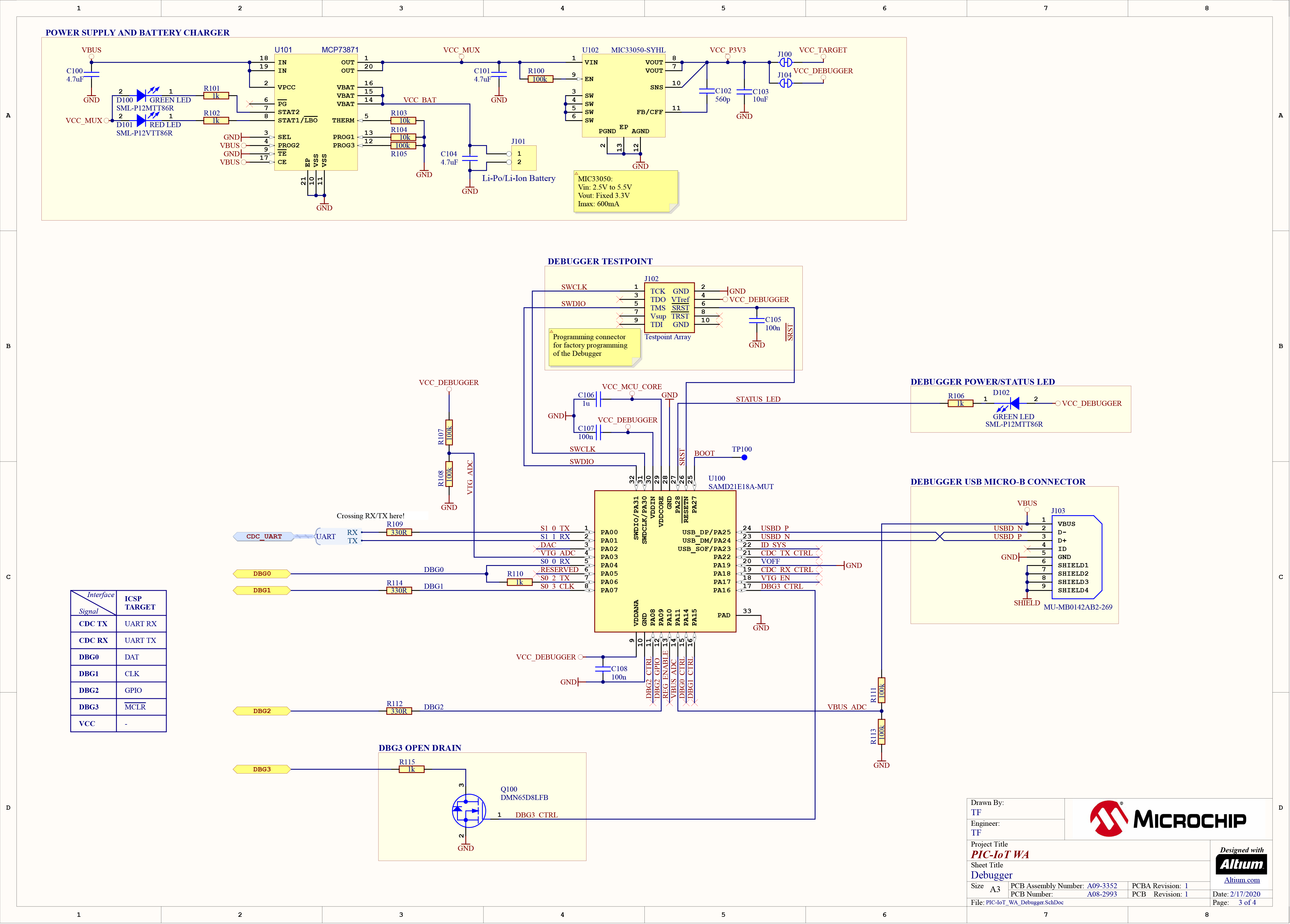Click the page number 3 of 4
The height and width of the screenshot is (924, 1290).
pos(1247,902)
